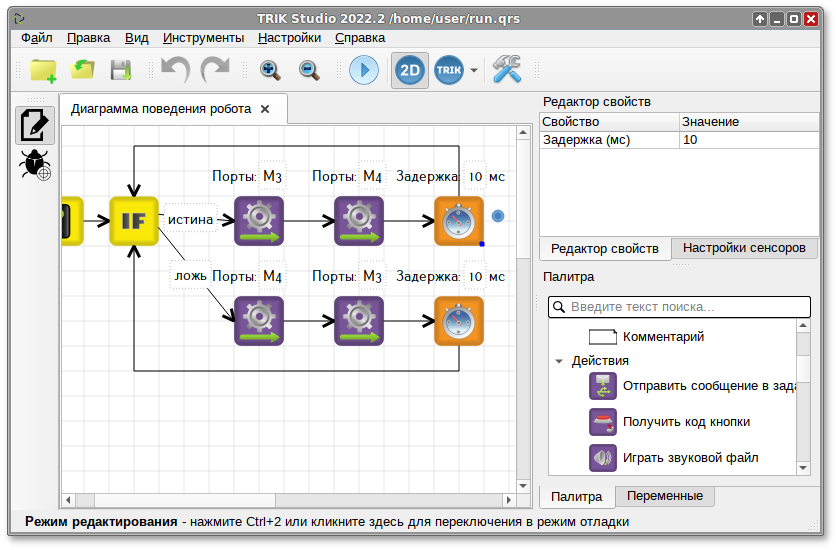Click the zoom out magnifier
The image size is (837, 550).
pyautogui.click(x=309, y=70)
